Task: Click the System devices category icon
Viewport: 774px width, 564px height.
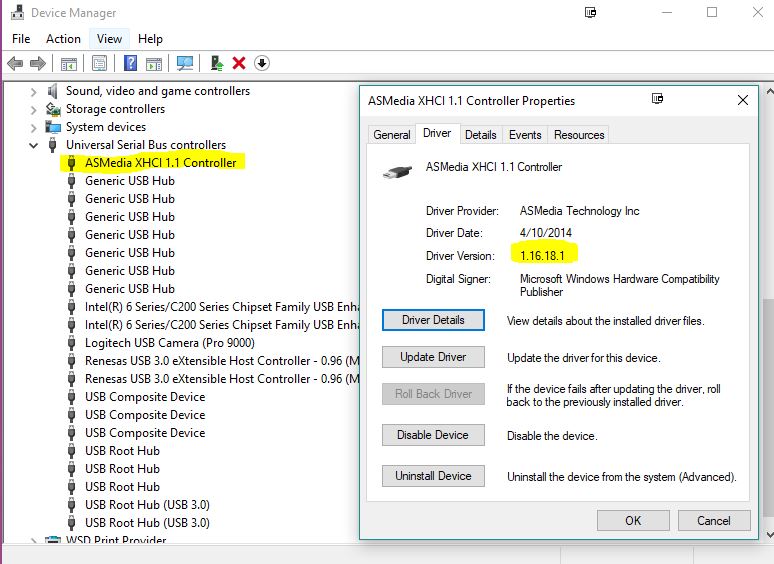Action: click(x=53, y=127)
